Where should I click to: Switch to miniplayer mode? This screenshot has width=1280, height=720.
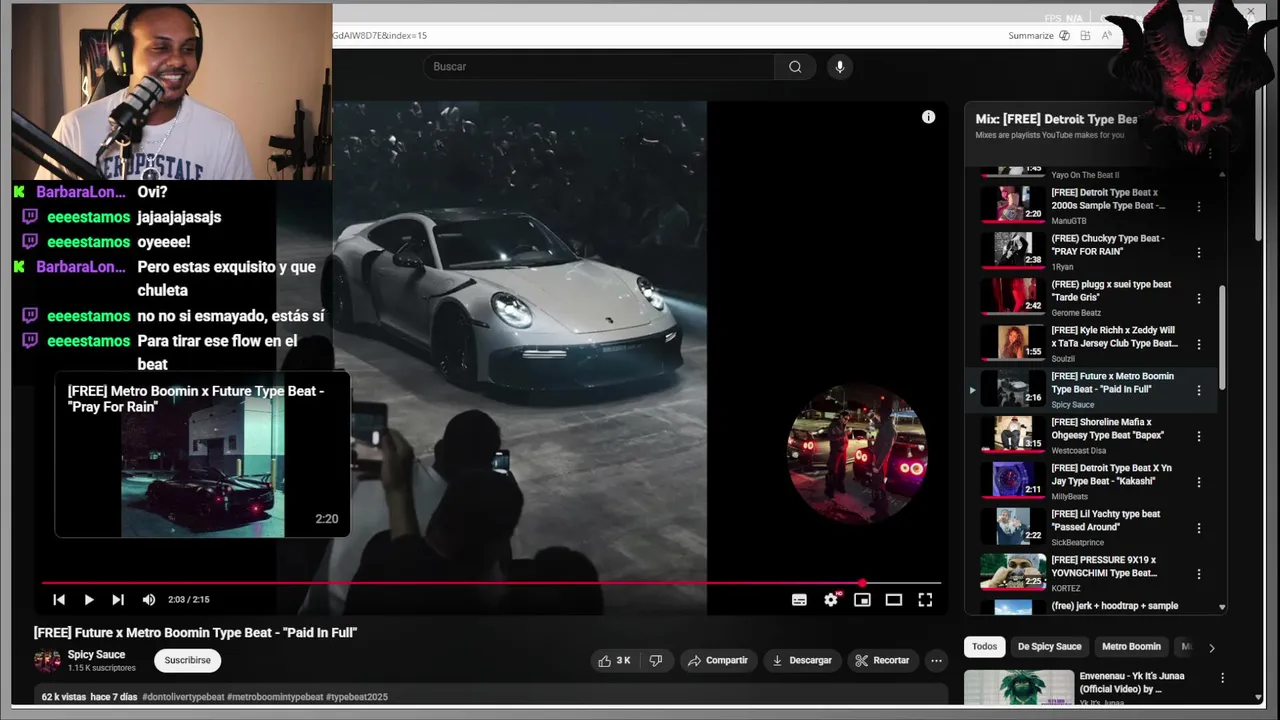tap(862, 600)
